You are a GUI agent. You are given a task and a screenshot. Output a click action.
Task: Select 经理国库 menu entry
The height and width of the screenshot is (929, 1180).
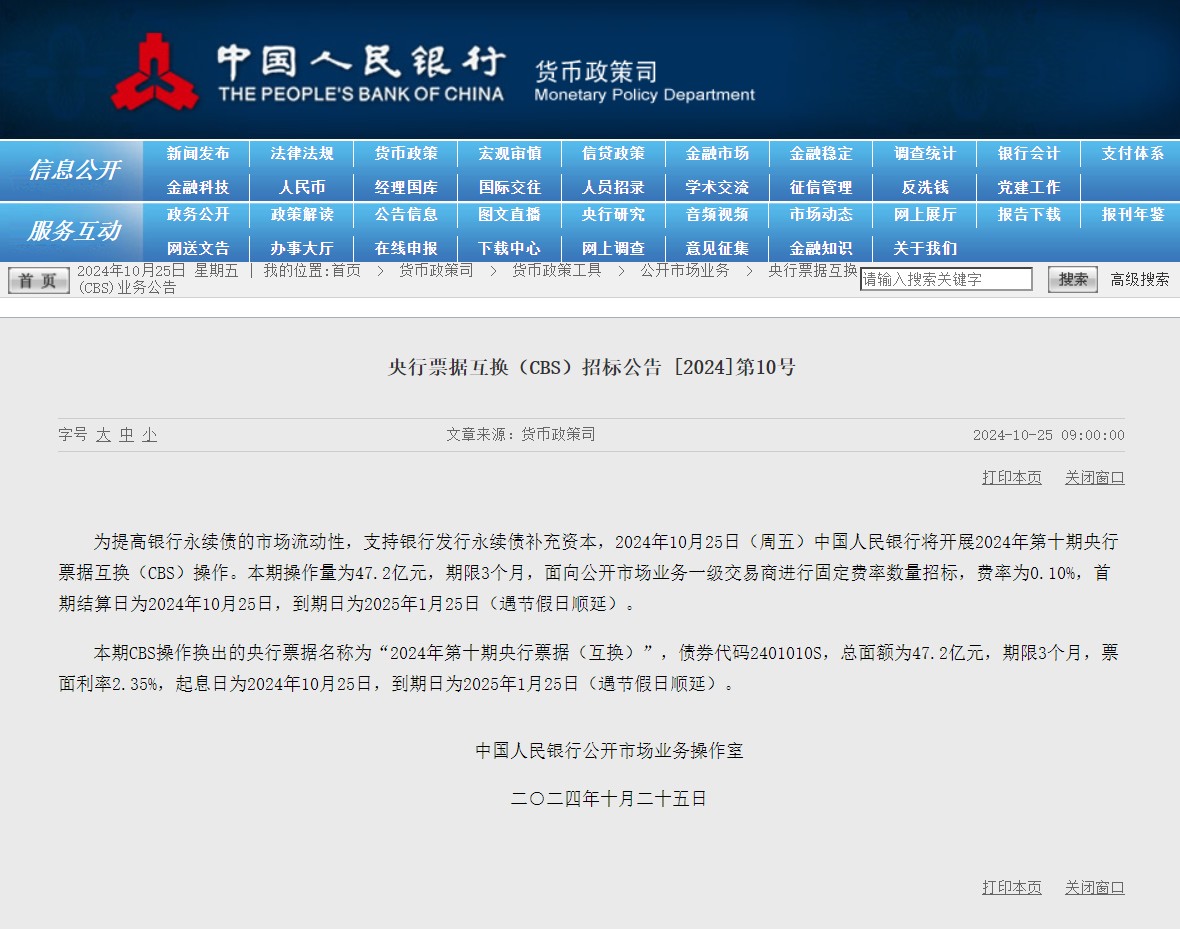coord(406,187)
